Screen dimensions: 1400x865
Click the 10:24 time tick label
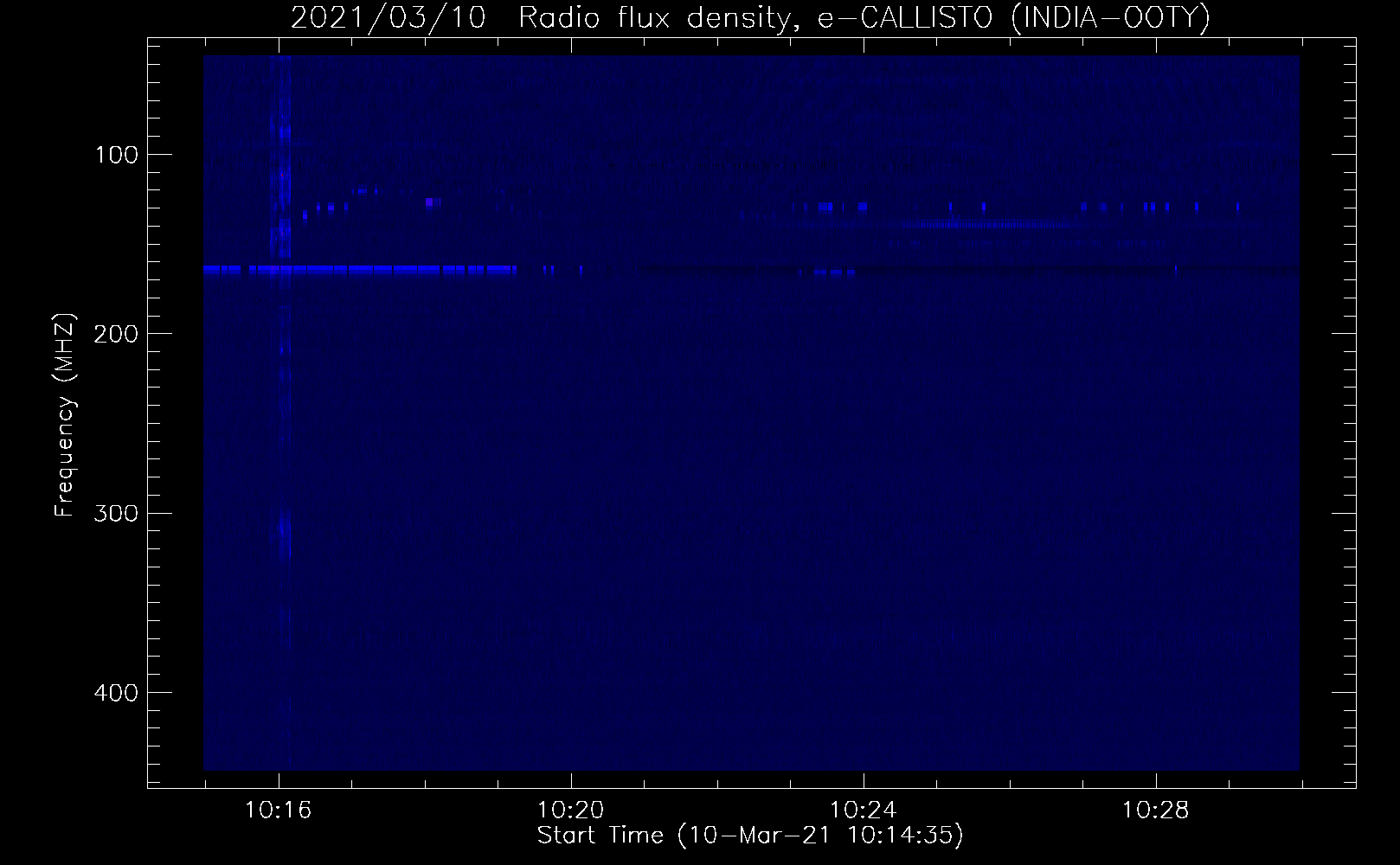[863, 811]
